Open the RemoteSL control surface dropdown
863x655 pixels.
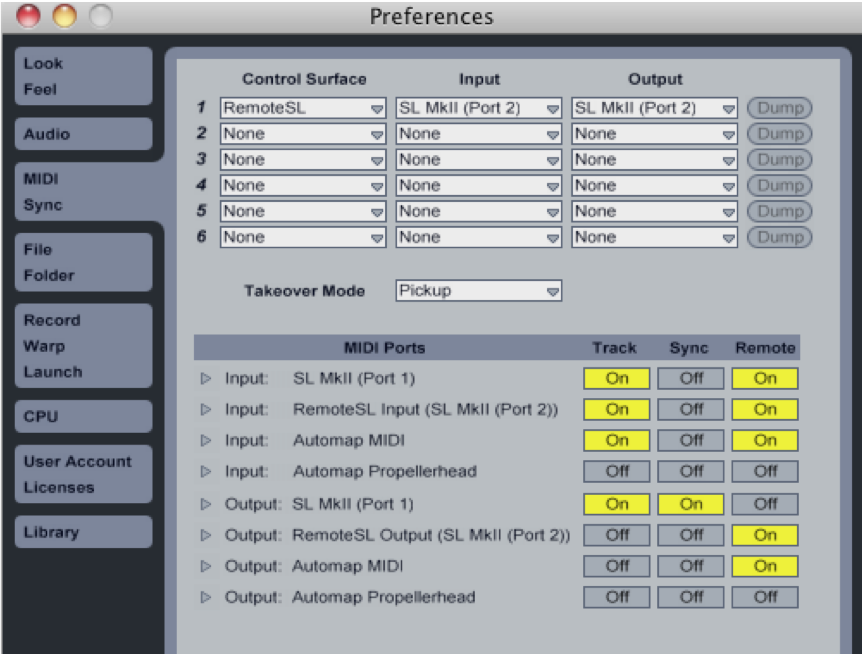[x=303, y=108]
